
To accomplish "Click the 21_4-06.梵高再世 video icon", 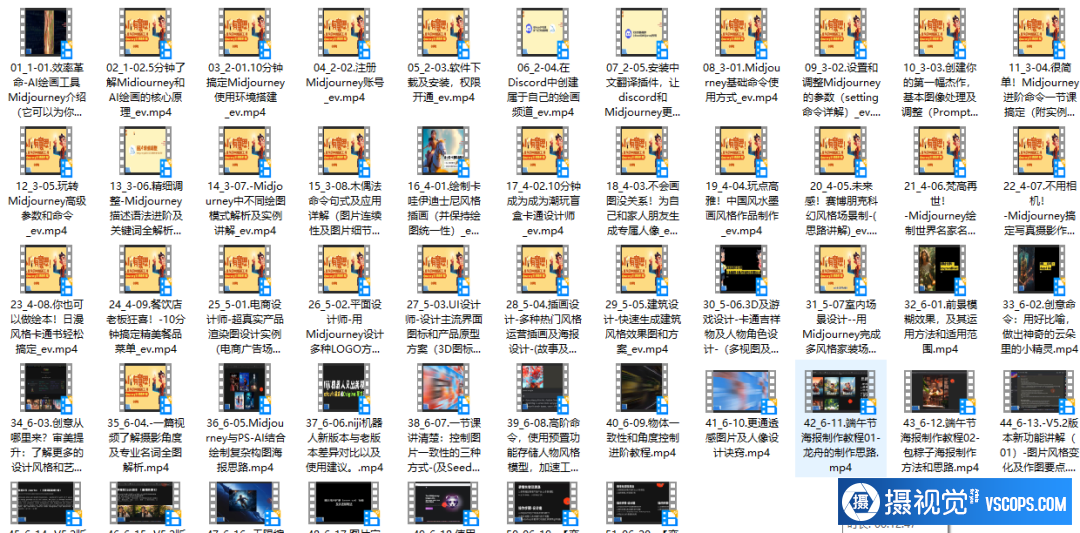I will (941, 149).
